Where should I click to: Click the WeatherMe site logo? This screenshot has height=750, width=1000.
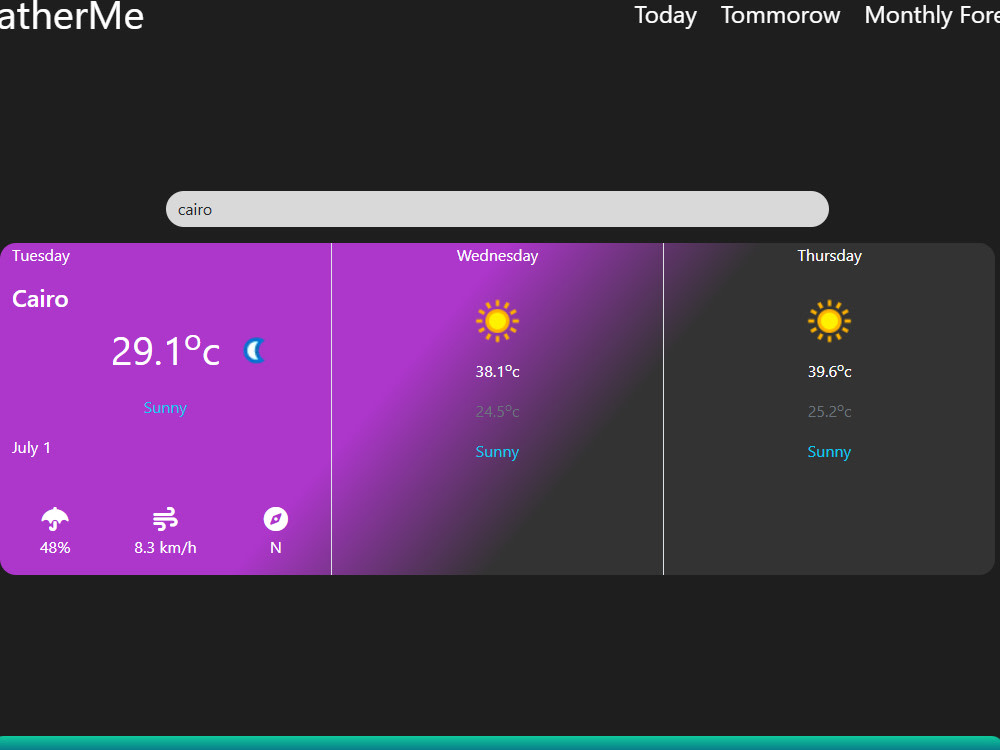click(x=71, y=15)
